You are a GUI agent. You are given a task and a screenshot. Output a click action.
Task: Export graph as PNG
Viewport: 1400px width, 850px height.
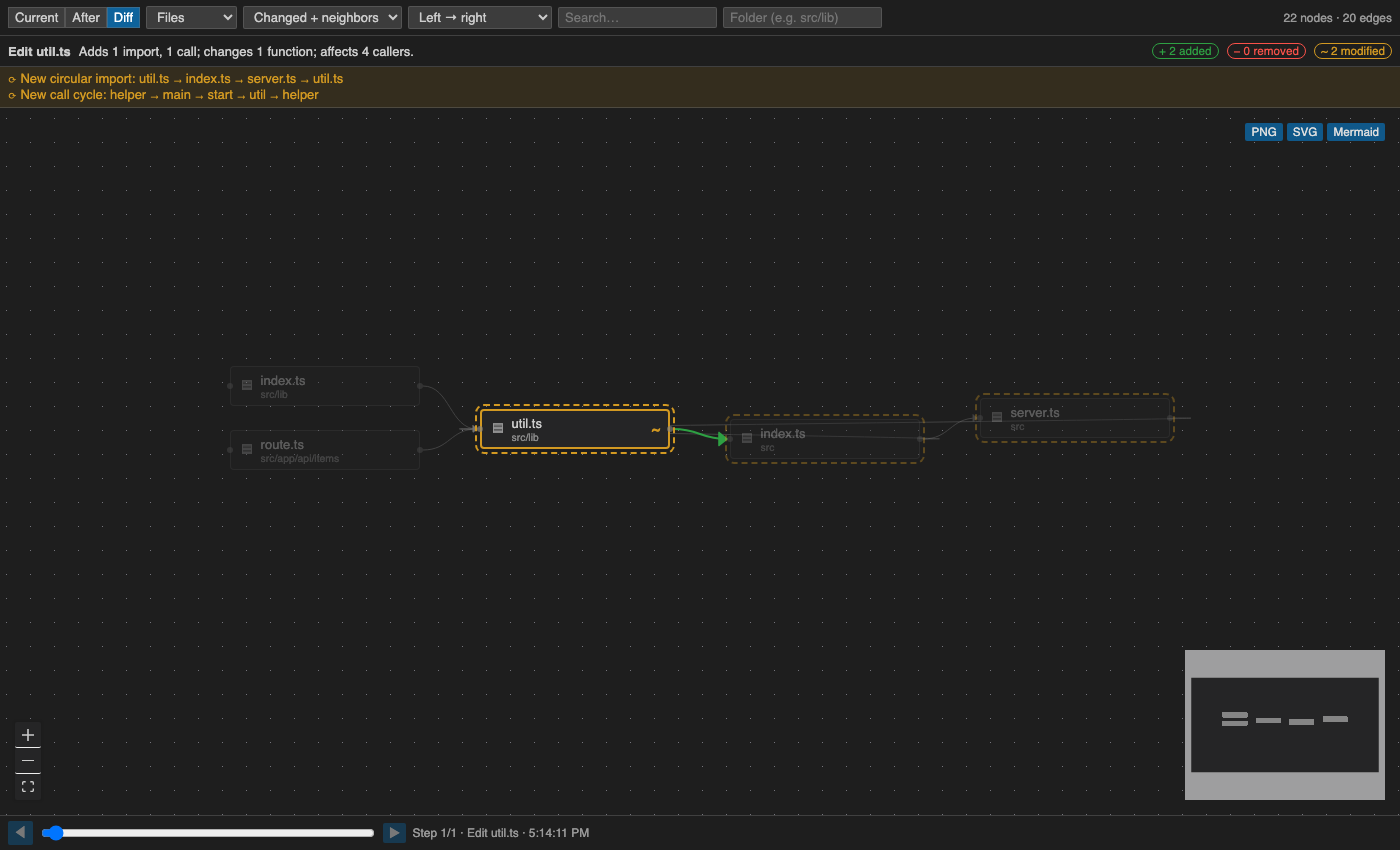[x=1263, y=132]
